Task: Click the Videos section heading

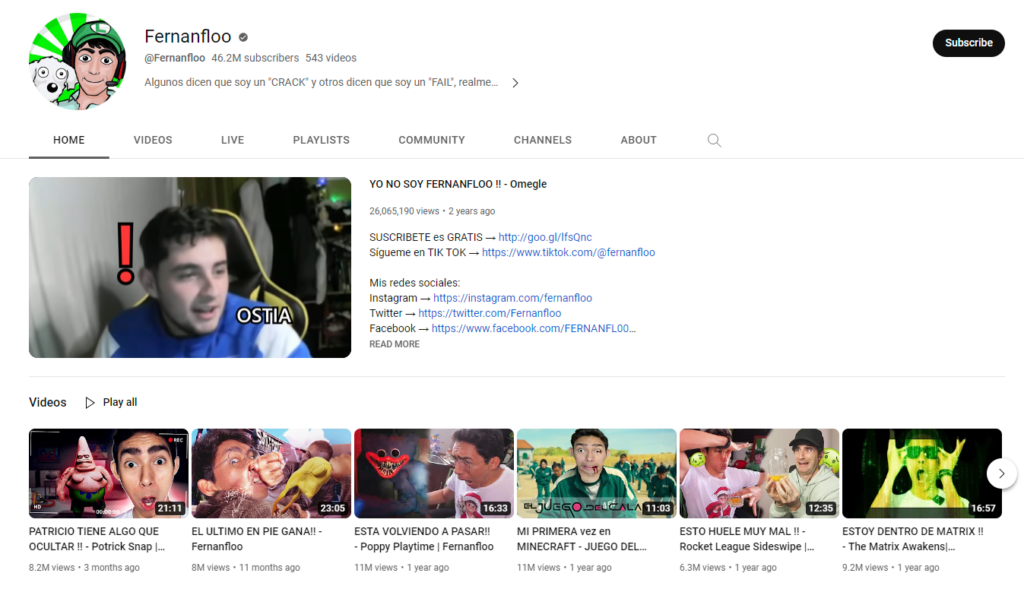Action: 48,402
